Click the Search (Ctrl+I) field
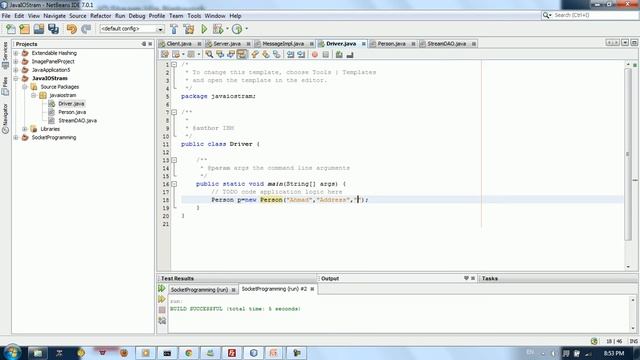 589,15
